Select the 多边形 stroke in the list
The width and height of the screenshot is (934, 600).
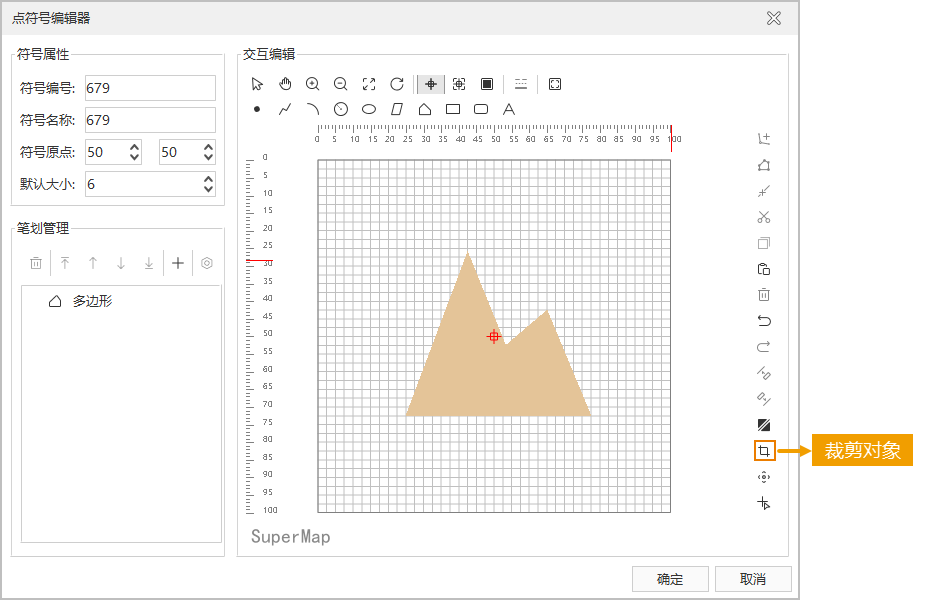pos(92,301)
